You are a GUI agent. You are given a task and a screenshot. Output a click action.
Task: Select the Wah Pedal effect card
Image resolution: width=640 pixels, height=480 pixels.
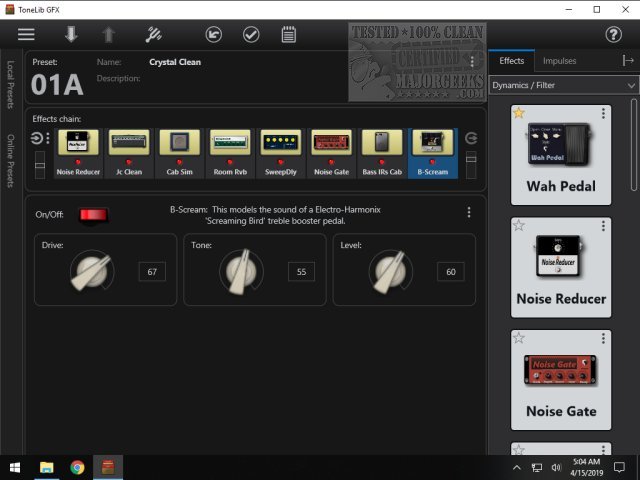(561, 155)
